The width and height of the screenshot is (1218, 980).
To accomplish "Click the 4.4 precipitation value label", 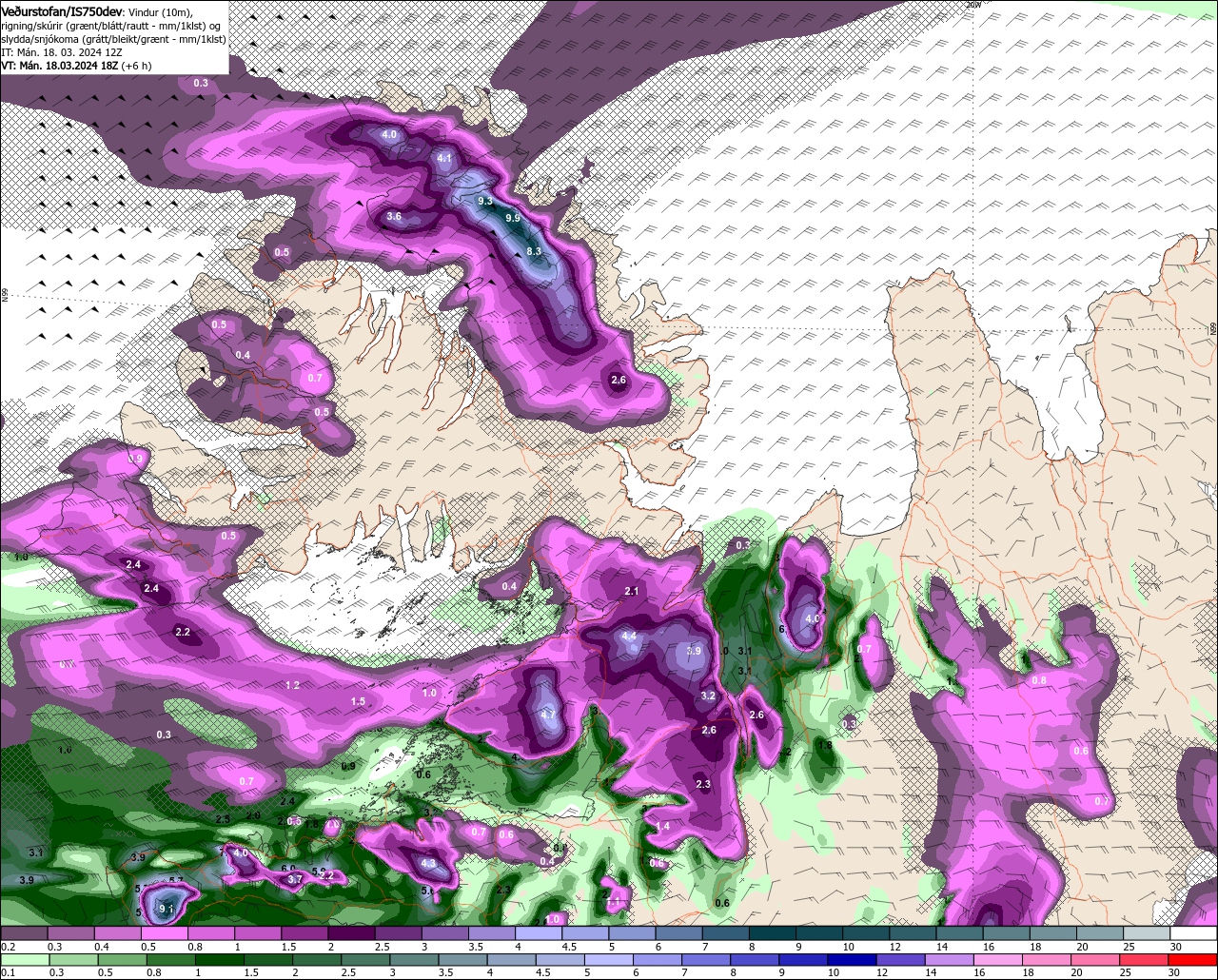I will (x=629, y=637).
